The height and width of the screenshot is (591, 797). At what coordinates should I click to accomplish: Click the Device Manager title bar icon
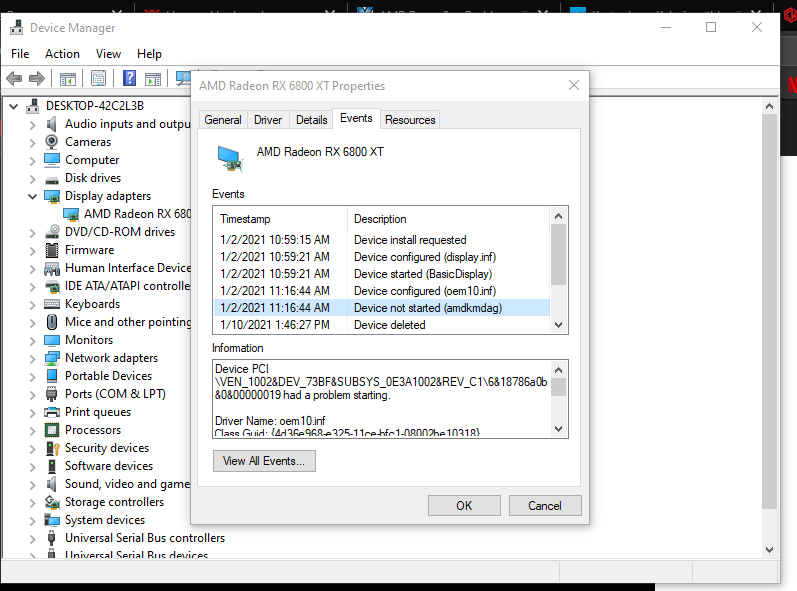point(16,27)
